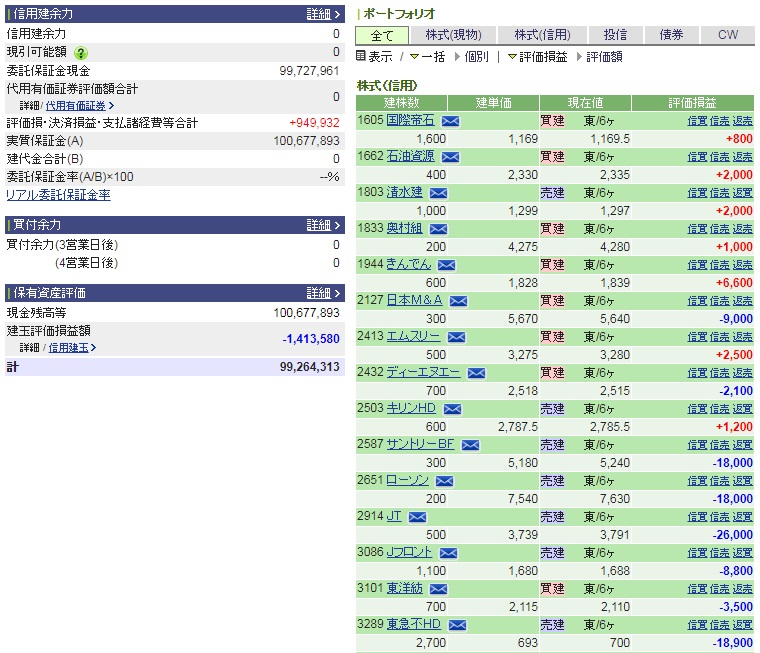Viewport: 760px width, 653px height.
Task: Open 詳細 for the 信用建余力 panel
Action: click(x=323, y=14)
